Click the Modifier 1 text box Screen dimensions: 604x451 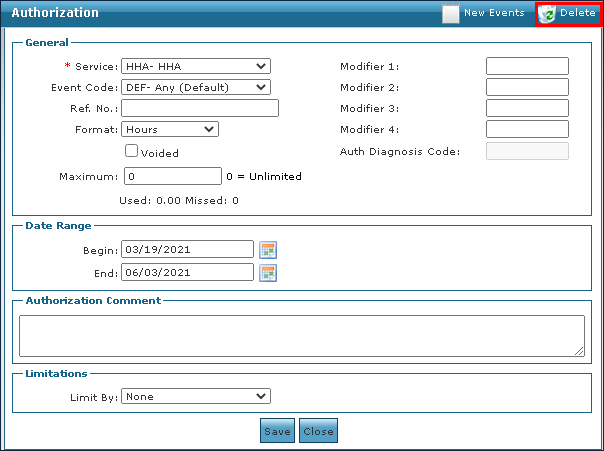click(x=527, y=66)
